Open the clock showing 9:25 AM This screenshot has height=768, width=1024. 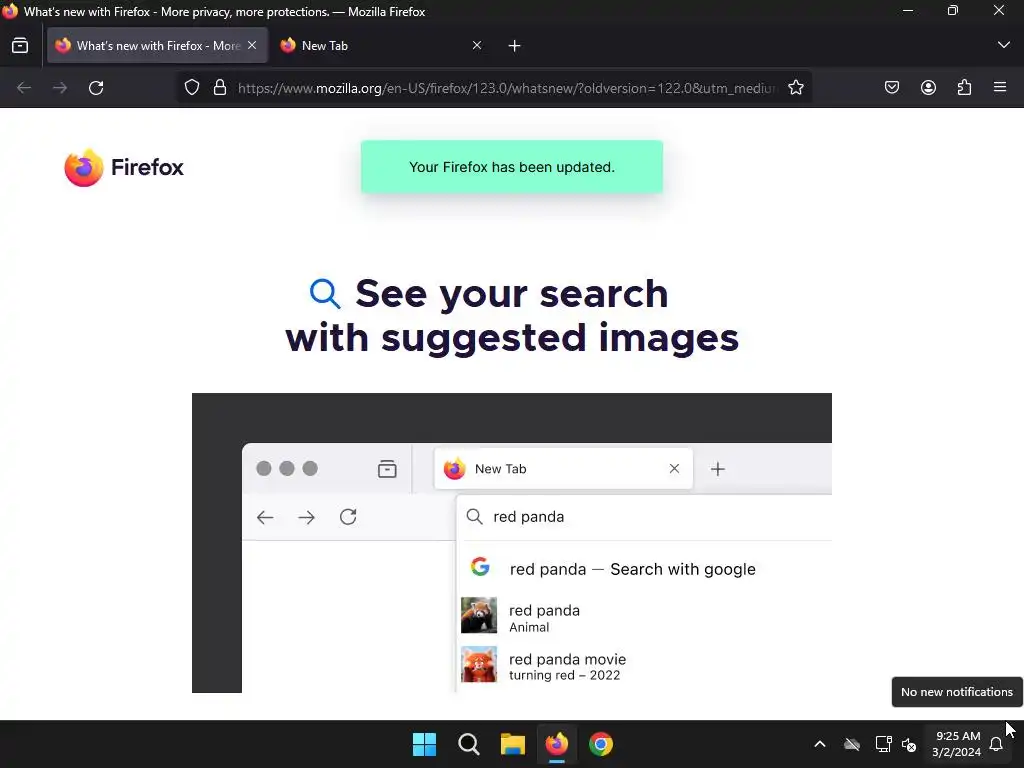tap(957, 744)
